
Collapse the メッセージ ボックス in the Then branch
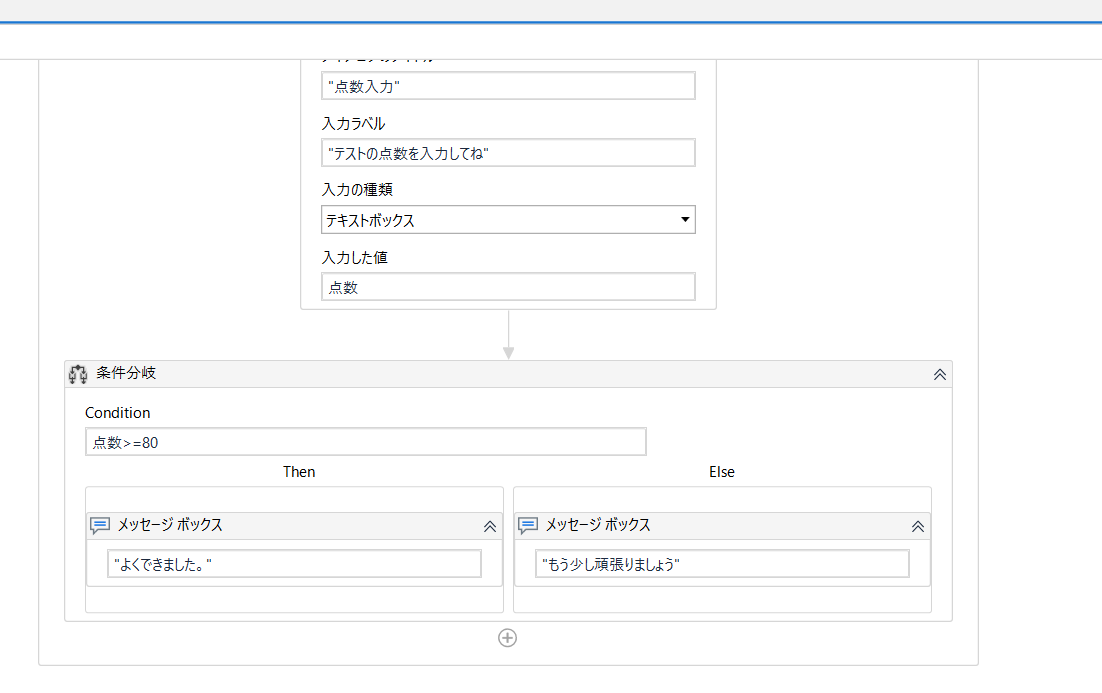coord(490,526)
